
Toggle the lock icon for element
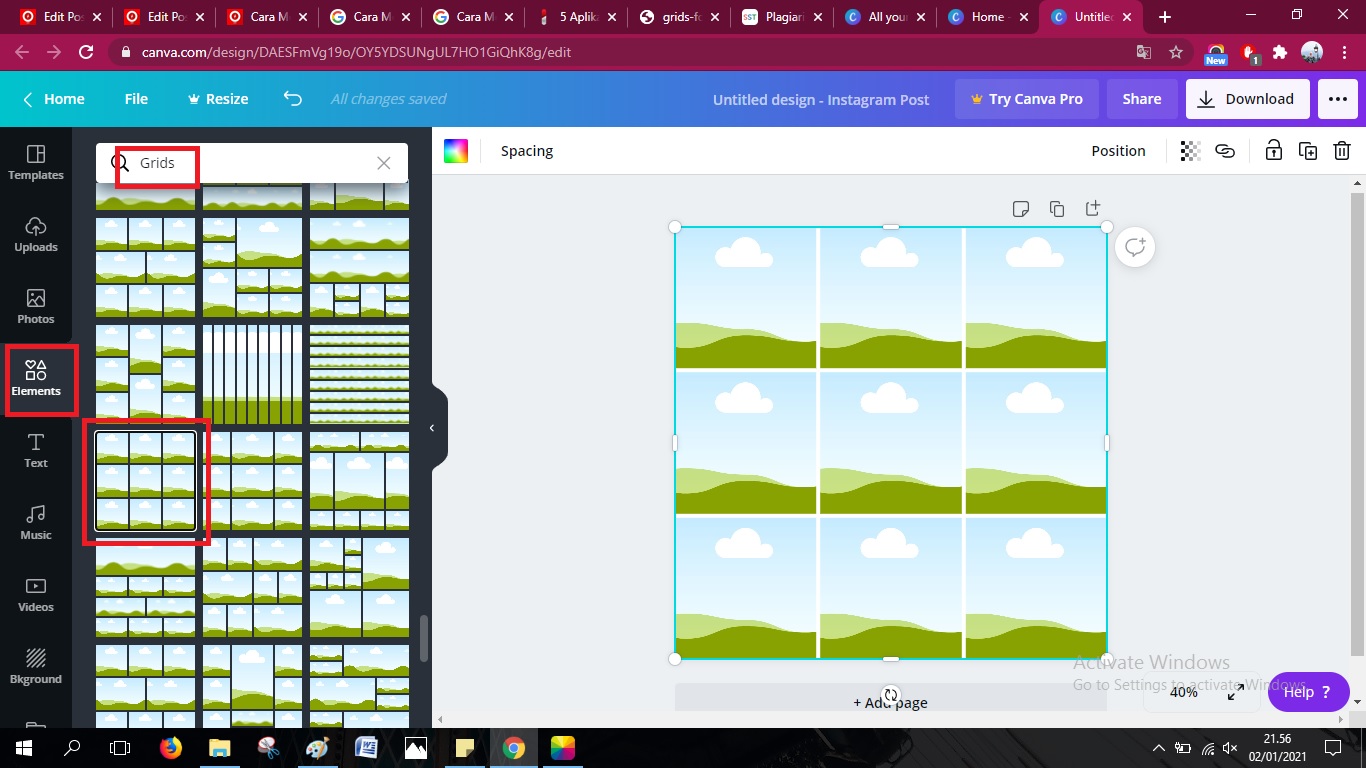[1273, 151]
